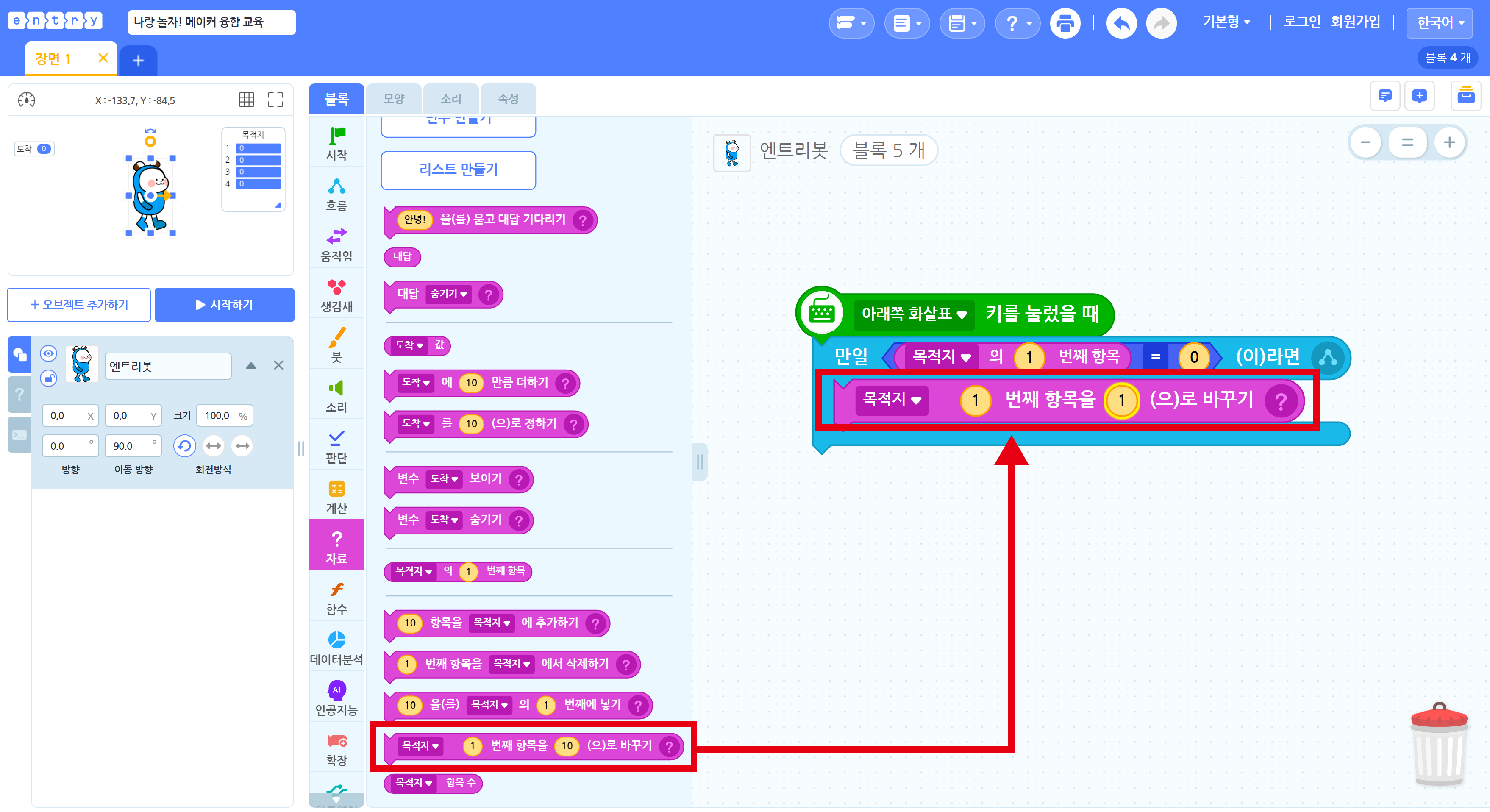Toggle 엔트리봇 object visibility eye
This screenshot has width=1490, height=812.
coord(49,353)
